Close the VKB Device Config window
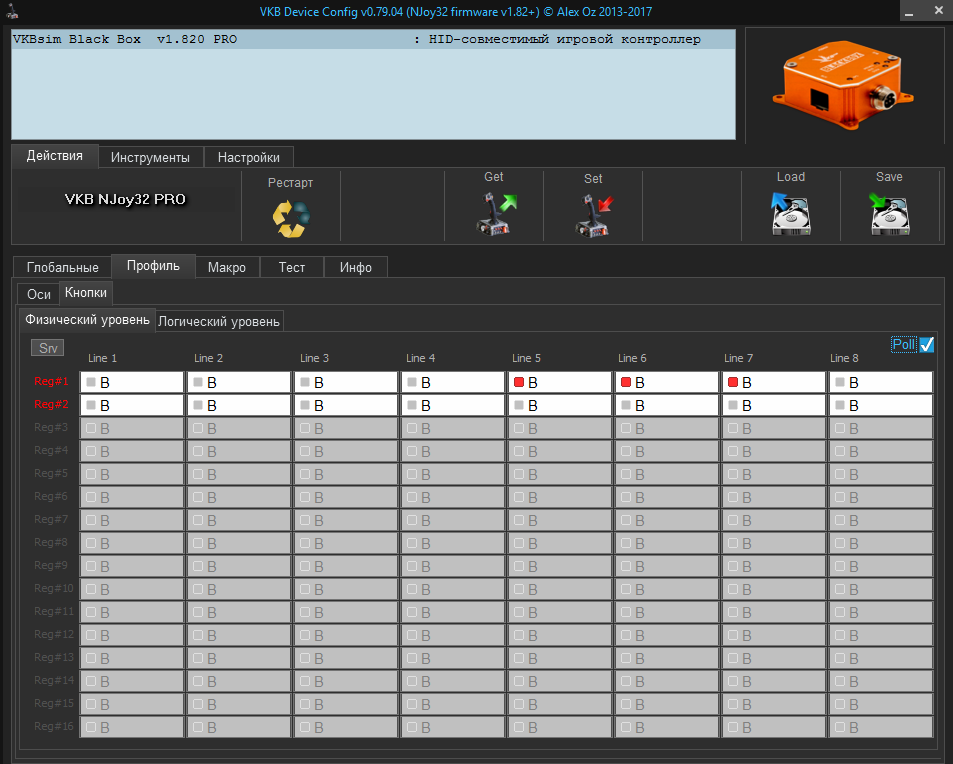 938,11
